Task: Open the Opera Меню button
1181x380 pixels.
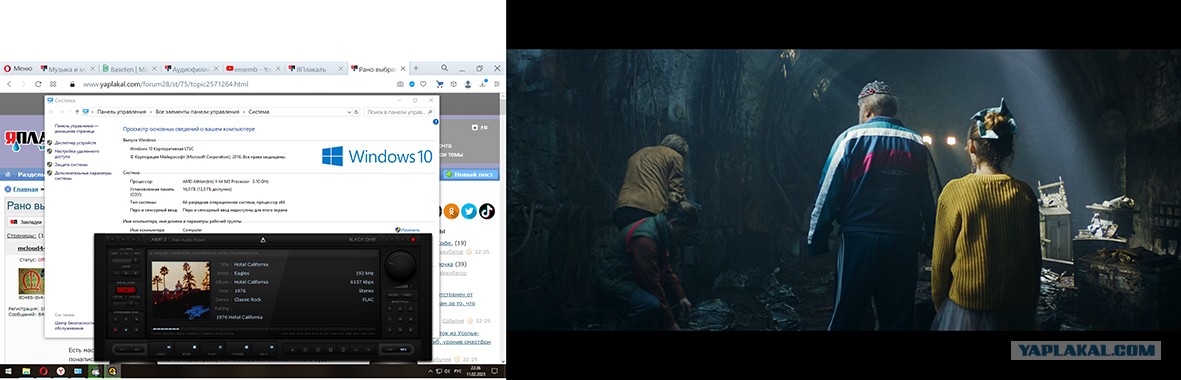Action: [18, 68]
